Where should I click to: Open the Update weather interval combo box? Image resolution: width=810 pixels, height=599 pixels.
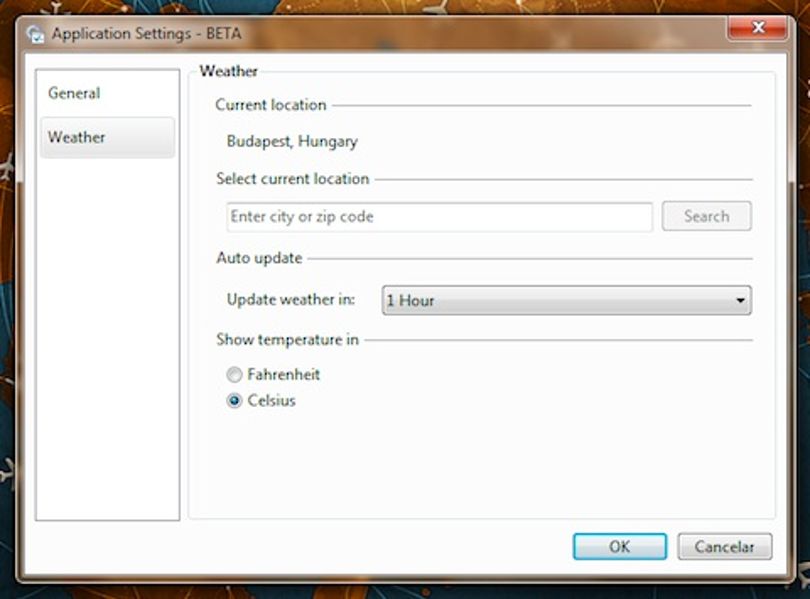click(566, 300)
